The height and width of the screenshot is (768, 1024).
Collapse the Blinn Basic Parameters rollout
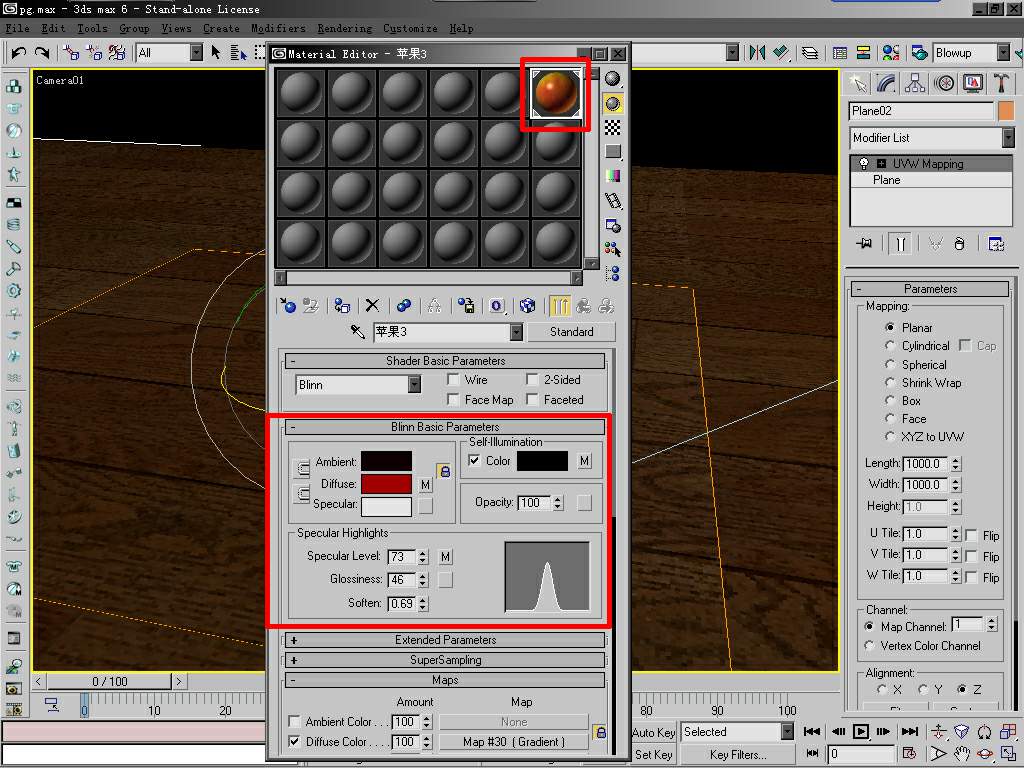[x=445, y=427]
